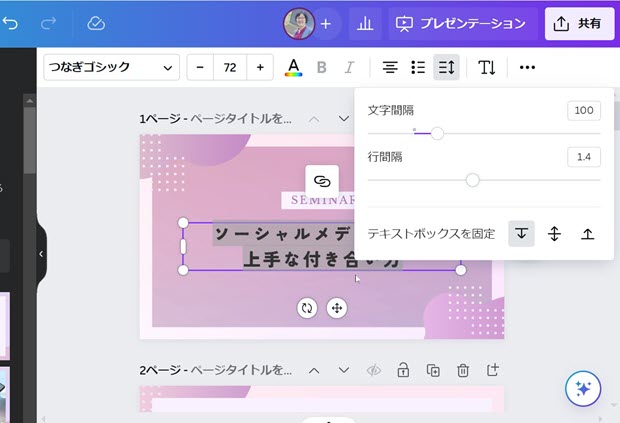Click the 行間隔 line spacing value field

583,157
